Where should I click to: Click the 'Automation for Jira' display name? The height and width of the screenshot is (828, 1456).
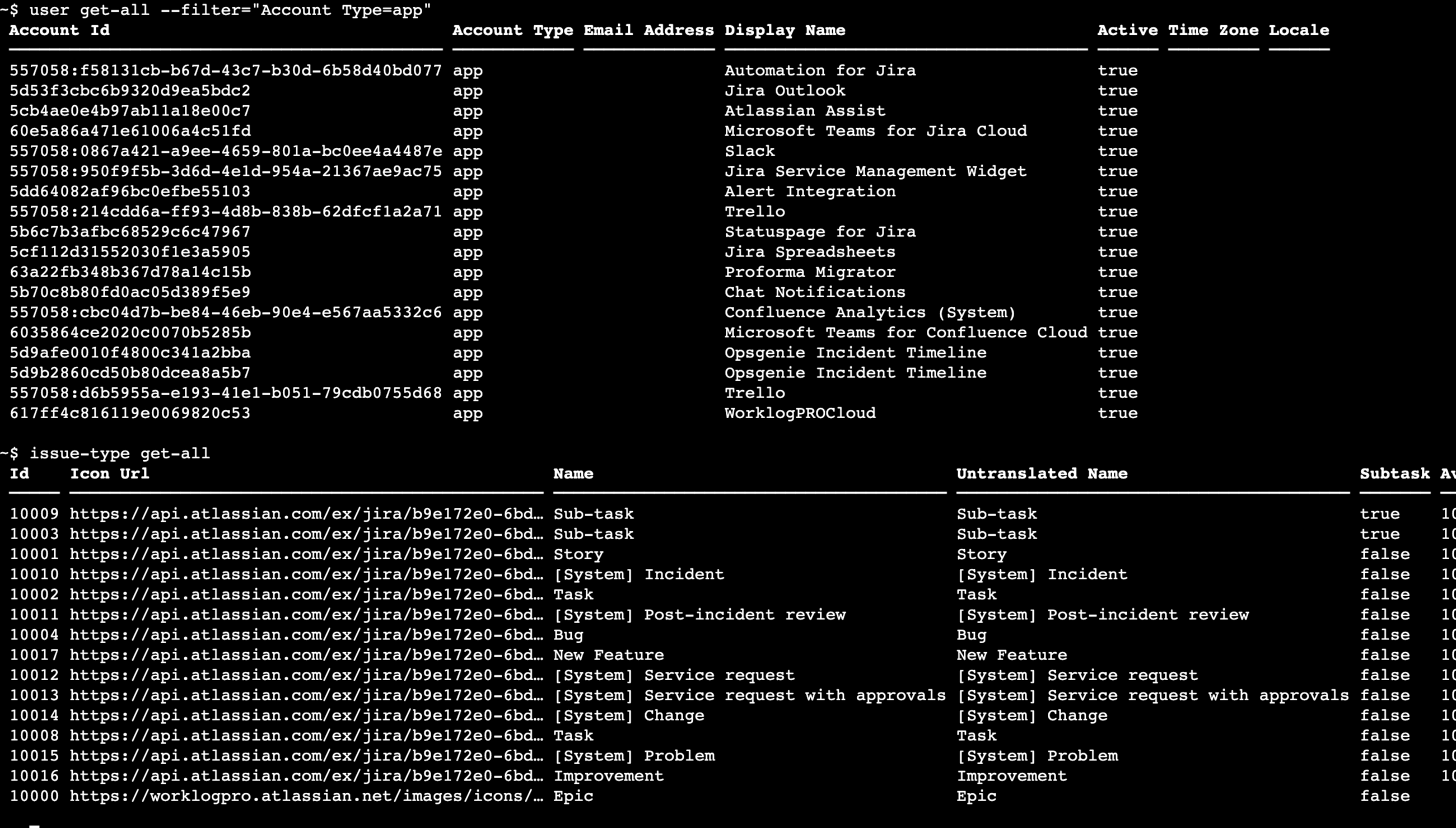pos(820,71)
